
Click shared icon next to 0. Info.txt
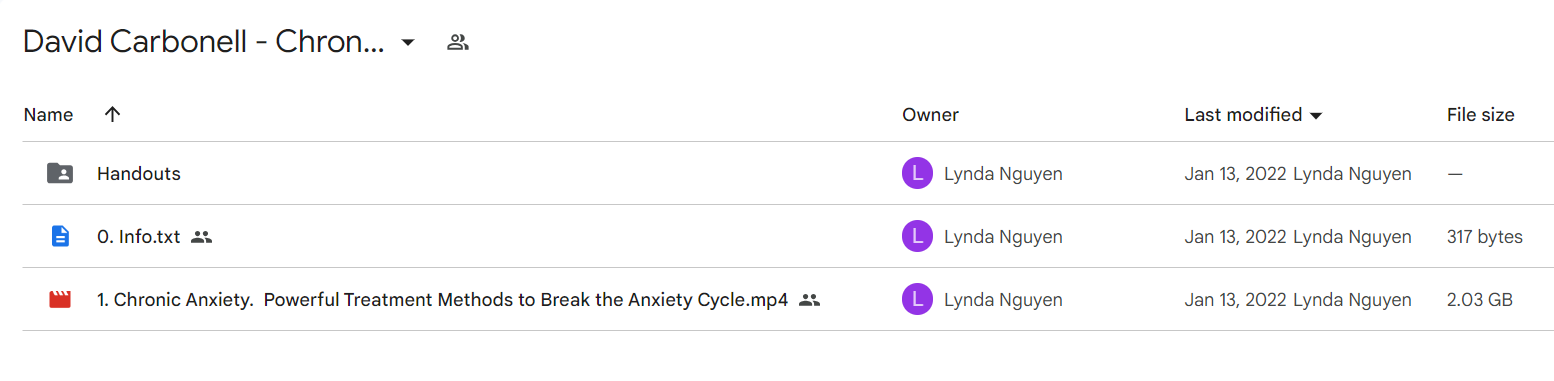click(x=202, y=237)
